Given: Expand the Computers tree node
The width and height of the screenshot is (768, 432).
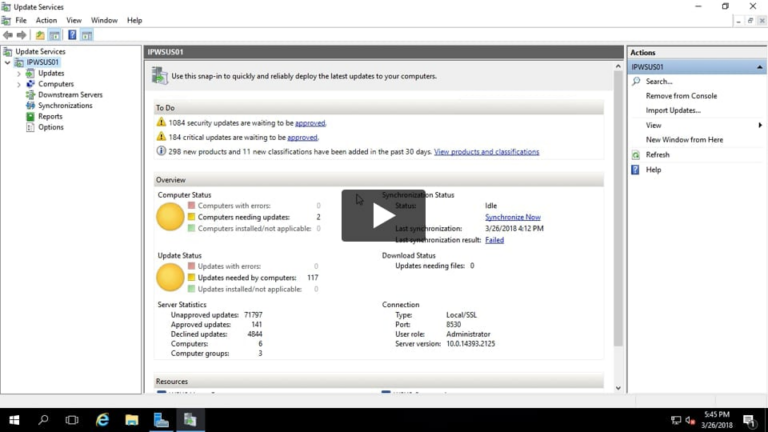Looking at the screenshot, I should point(18,85).
